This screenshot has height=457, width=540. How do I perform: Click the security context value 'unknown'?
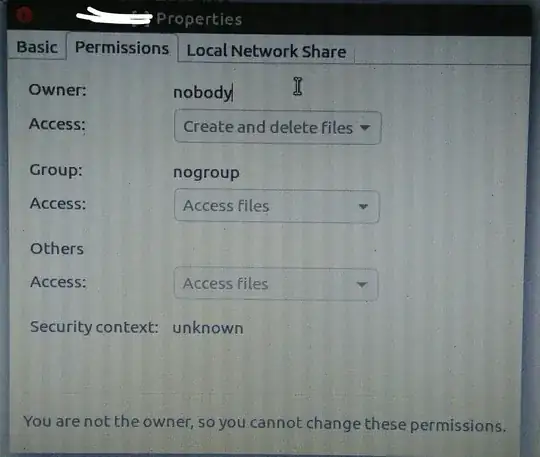click(208, 328)
